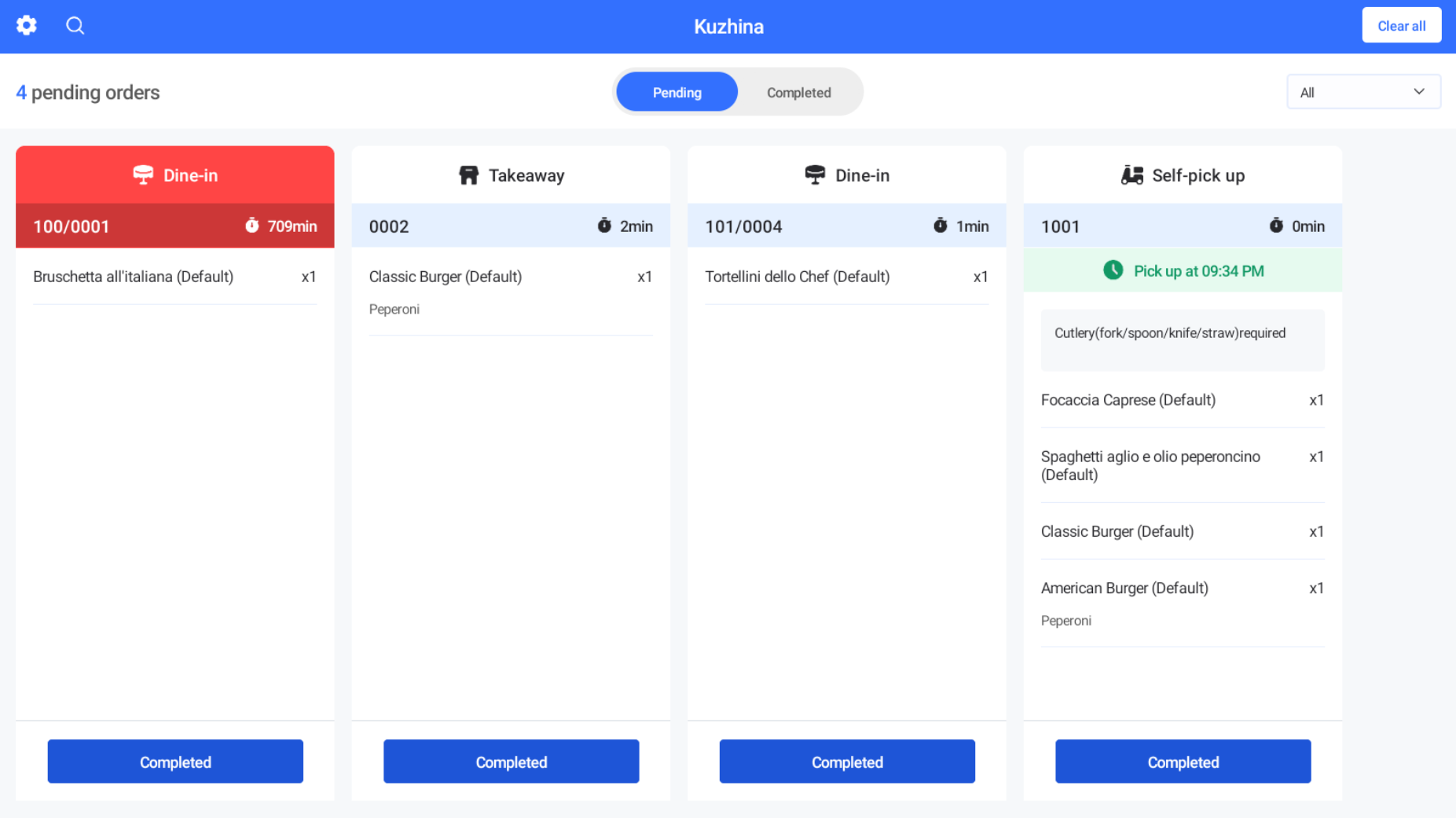The image size is (1456, 818).
Task: Mark order 101/0004 as Completed
Action: [x=847, y=761]
